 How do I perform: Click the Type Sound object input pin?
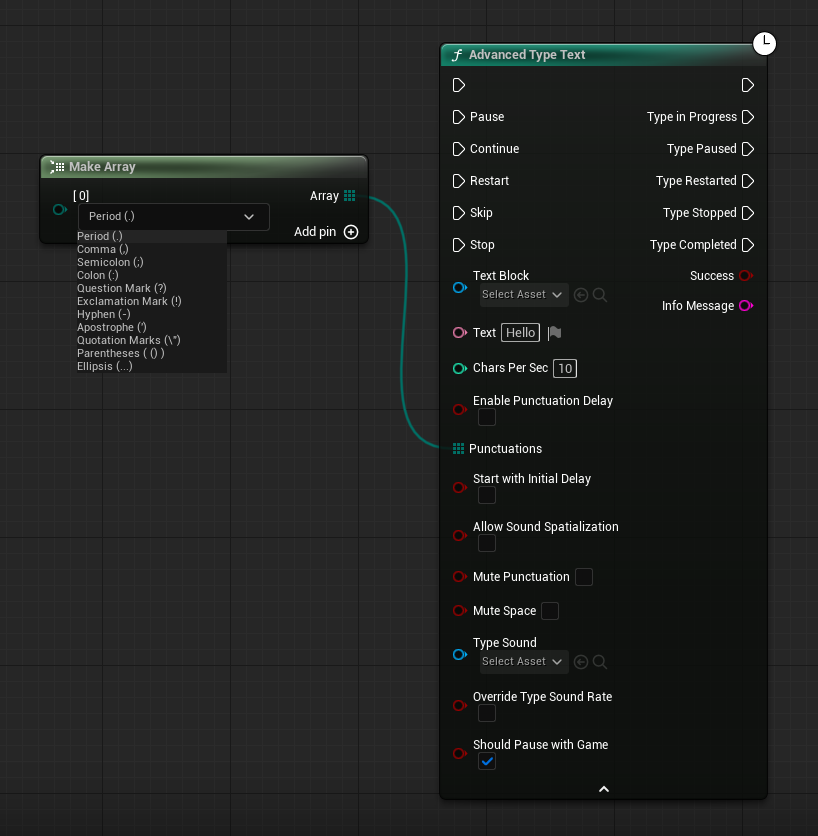coord(460,654)
